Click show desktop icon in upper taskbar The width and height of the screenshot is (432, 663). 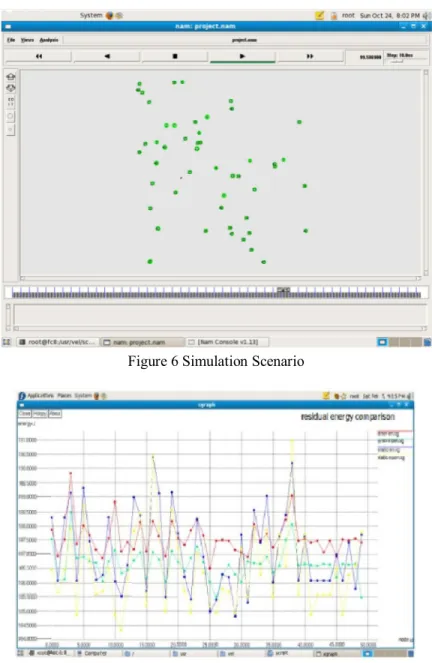click(x=6, y=342)
